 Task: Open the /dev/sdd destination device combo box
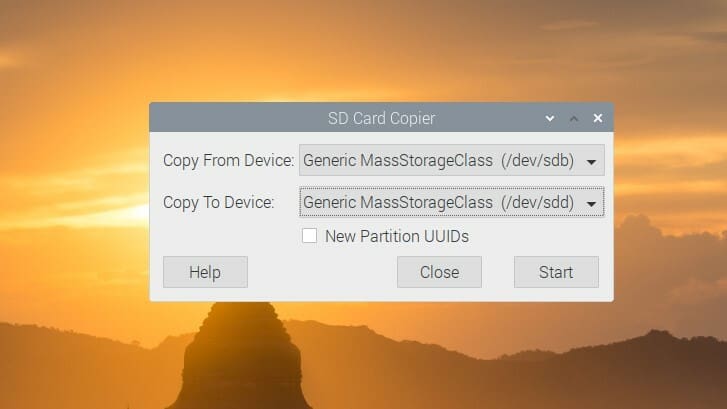[x=452, y=202]
